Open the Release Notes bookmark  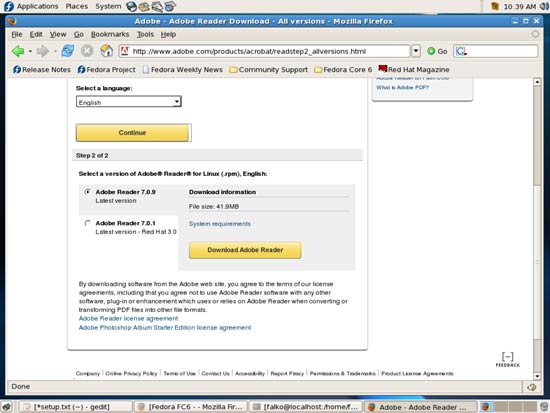click(x=42, y=69)
